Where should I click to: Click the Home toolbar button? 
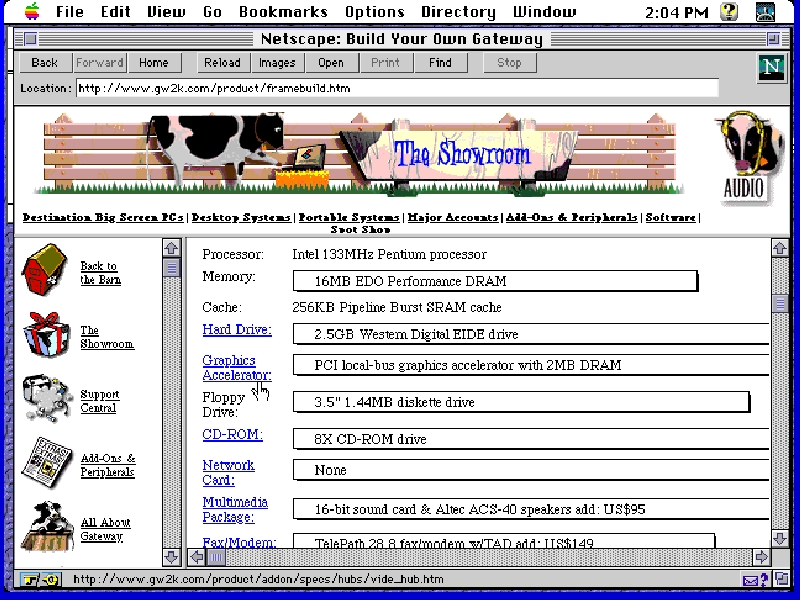[x=154, y=63]
